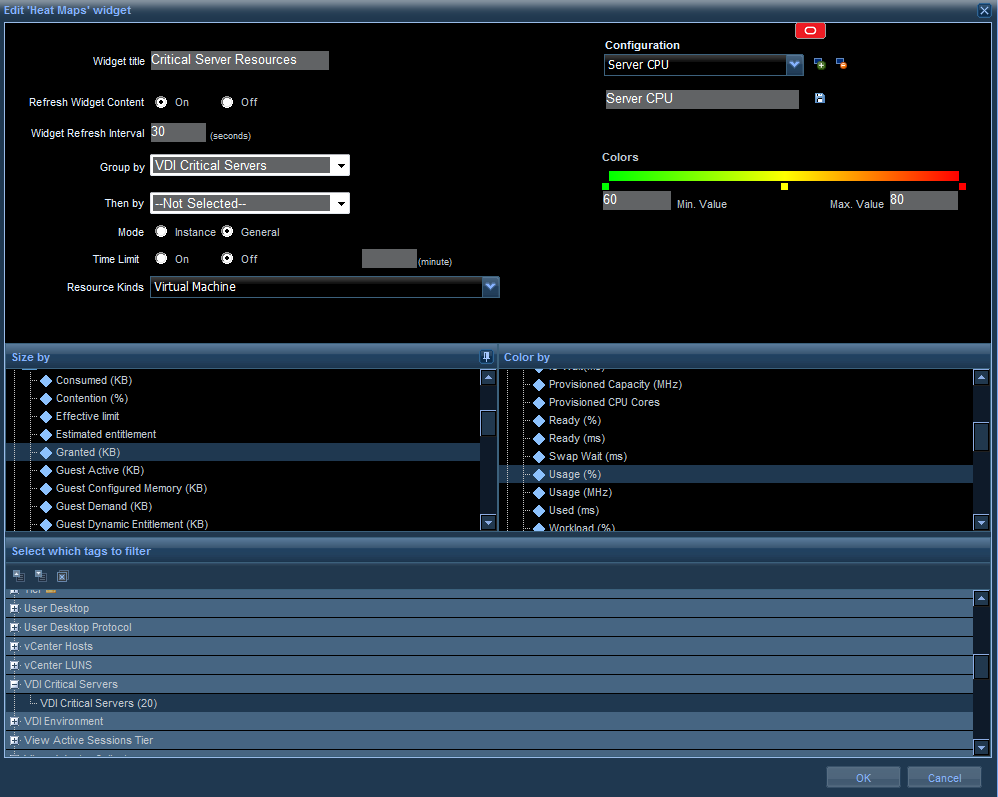Viewport: 998px width, 797px height.
Task: Click the Widget title input field
Action: [x=239, y=60]
